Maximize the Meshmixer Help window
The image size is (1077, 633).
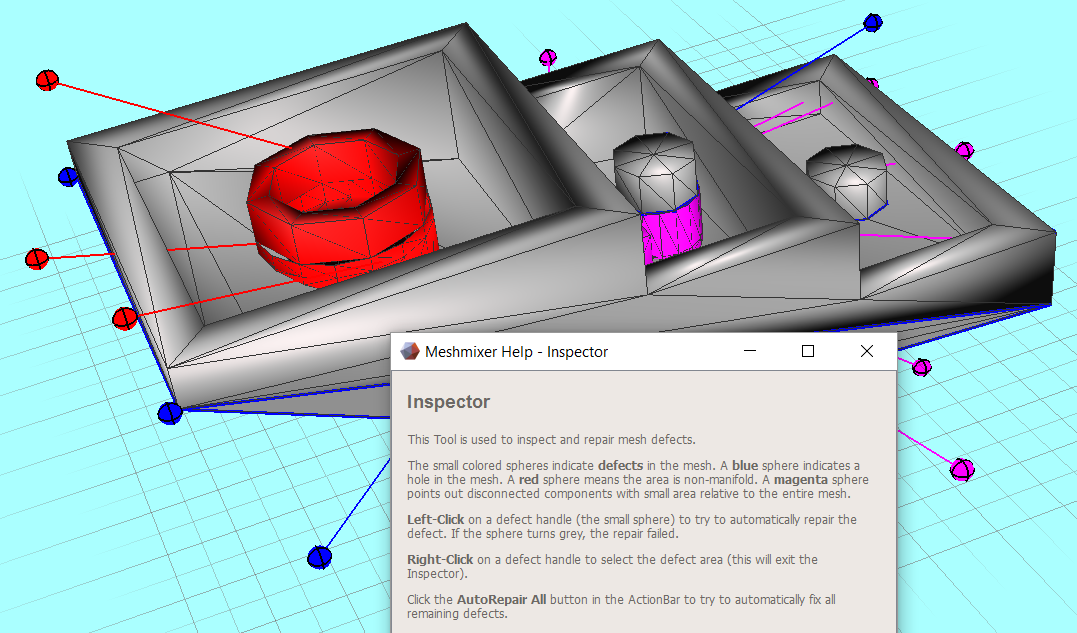click(x=807, y=351)
